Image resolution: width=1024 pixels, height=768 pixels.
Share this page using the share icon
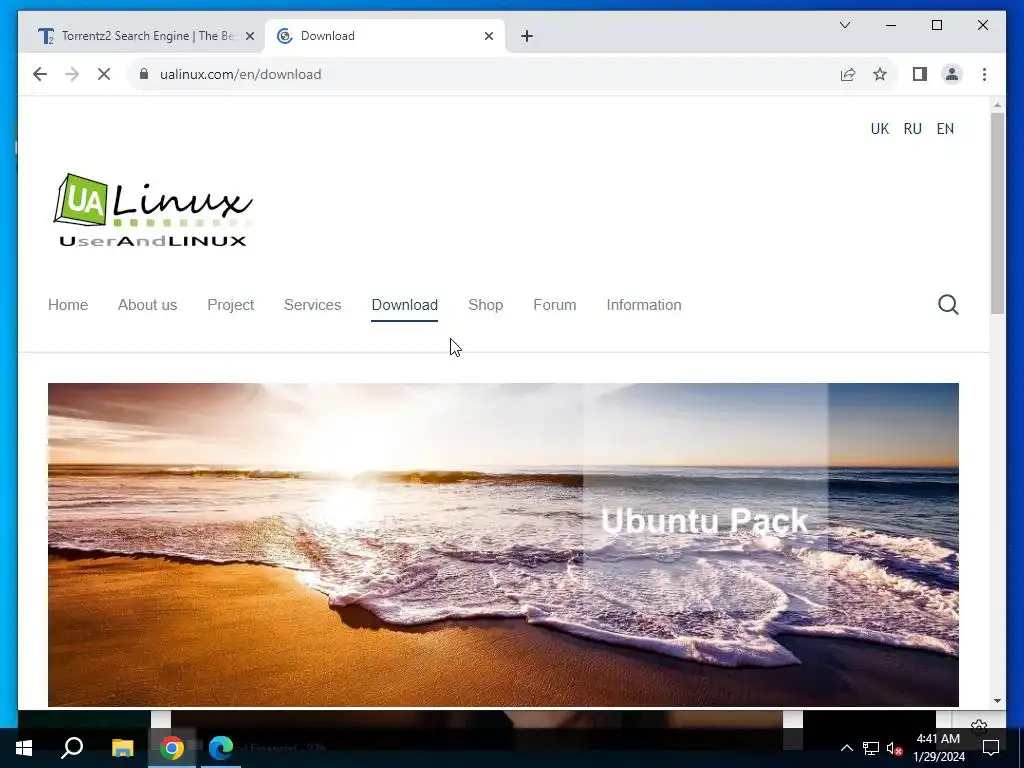pos(848,74)
